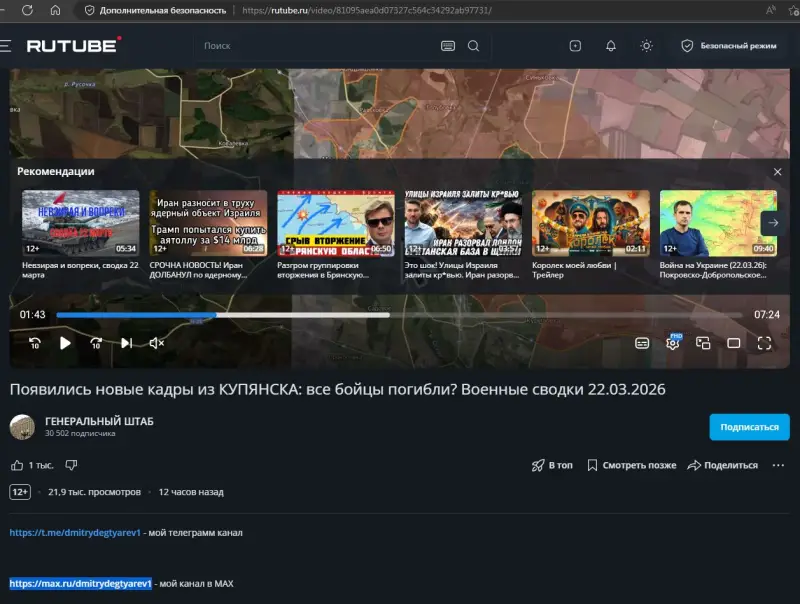Toggle the light/dark theme sun icon
800x604 pixels.
pyautogui.click(x=646, y=46)
